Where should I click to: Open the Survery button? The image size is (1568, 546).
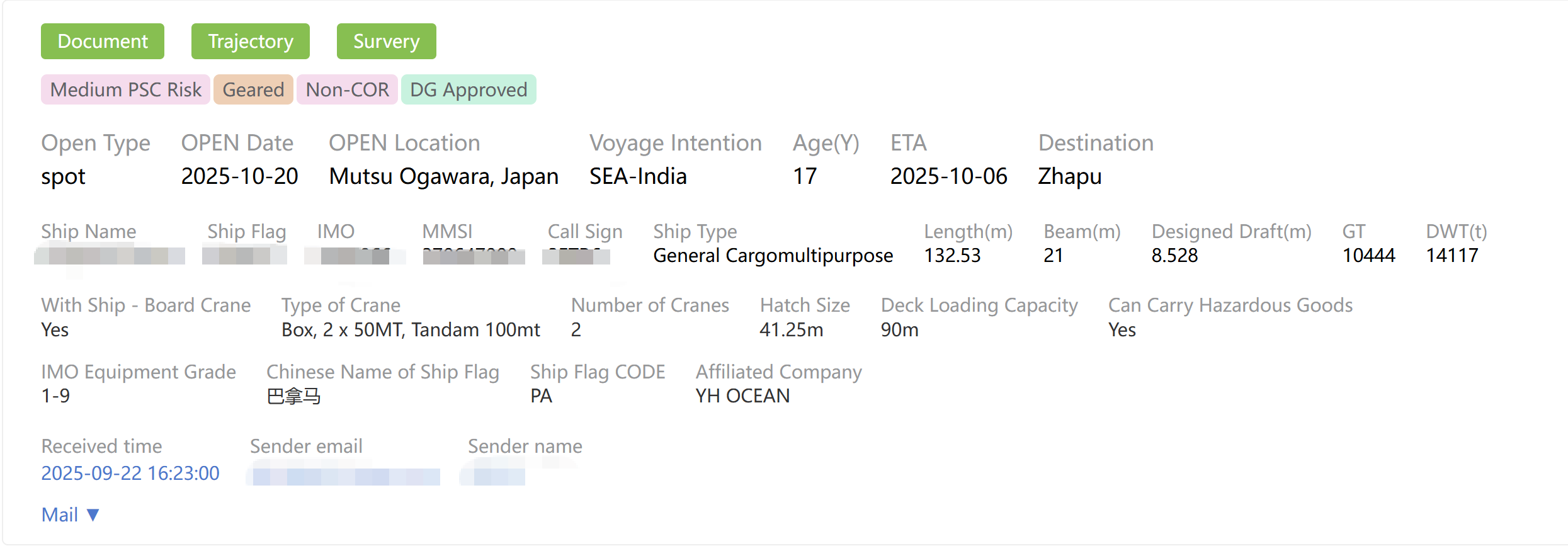[386, 42]
